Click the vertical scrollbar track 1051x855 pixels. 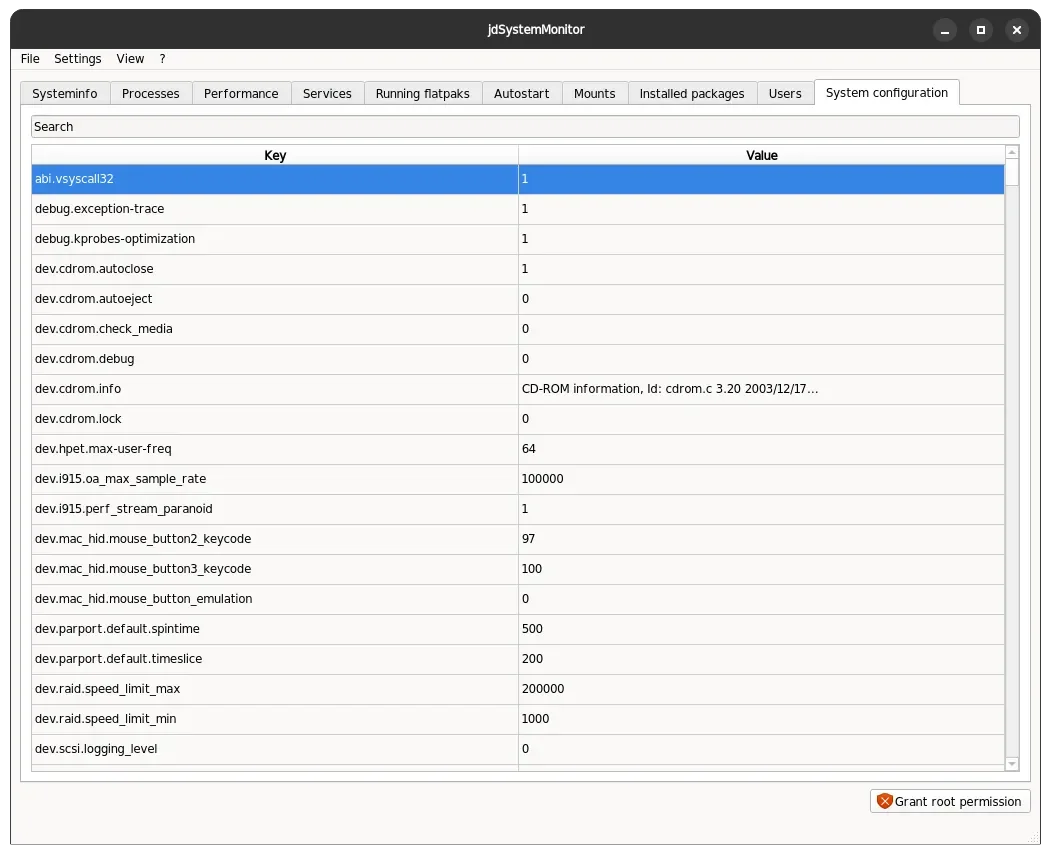click(1012, 469)
